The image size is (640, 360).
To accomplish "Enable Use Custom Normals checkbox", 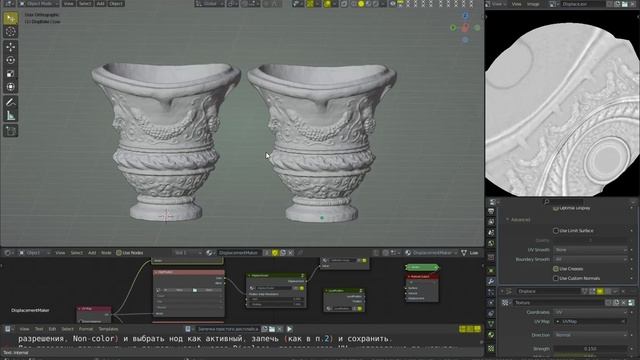I will 556,278.
